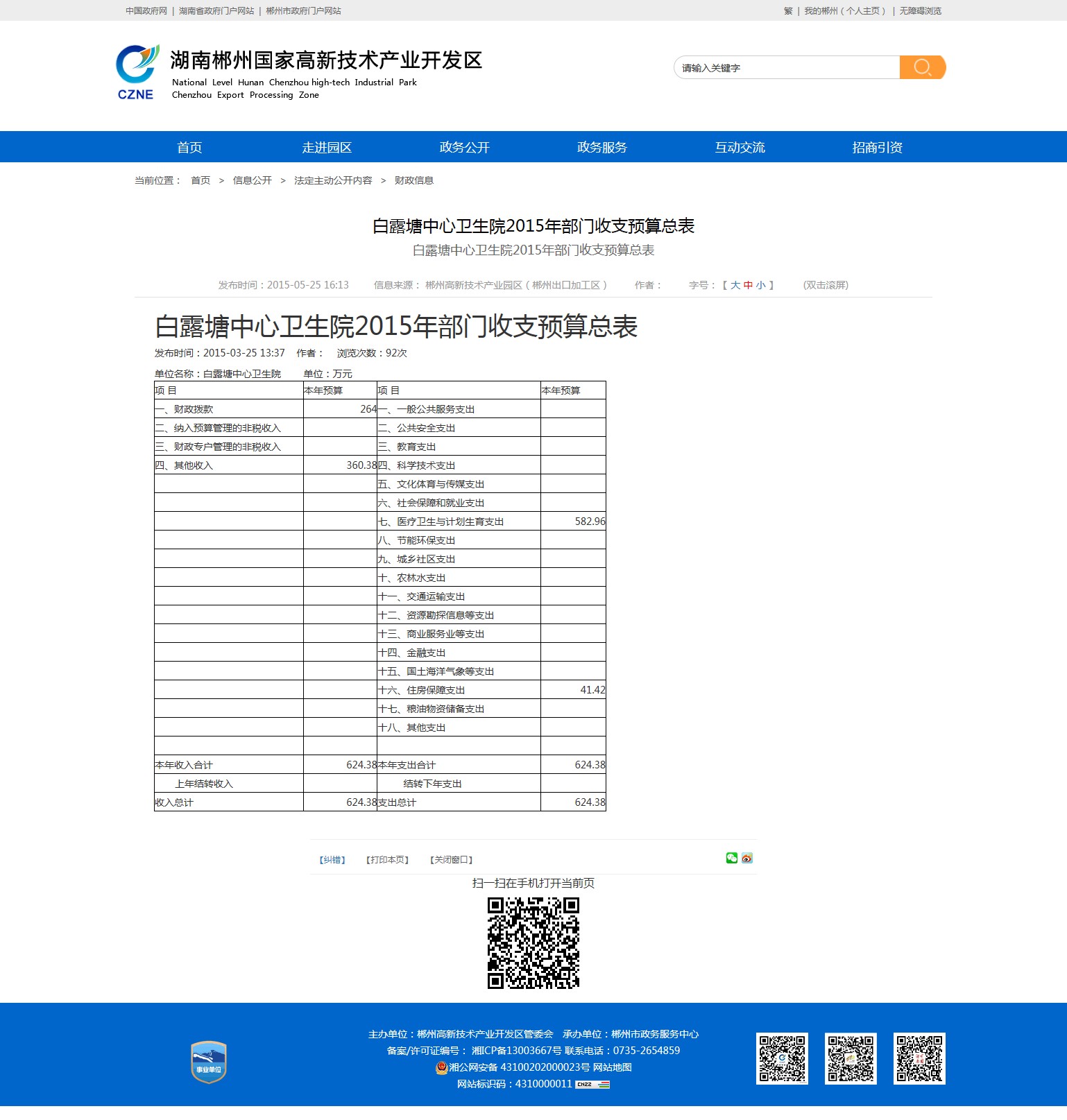
Task: Click 【打印本页】 to print
Action: click(387, 860)
